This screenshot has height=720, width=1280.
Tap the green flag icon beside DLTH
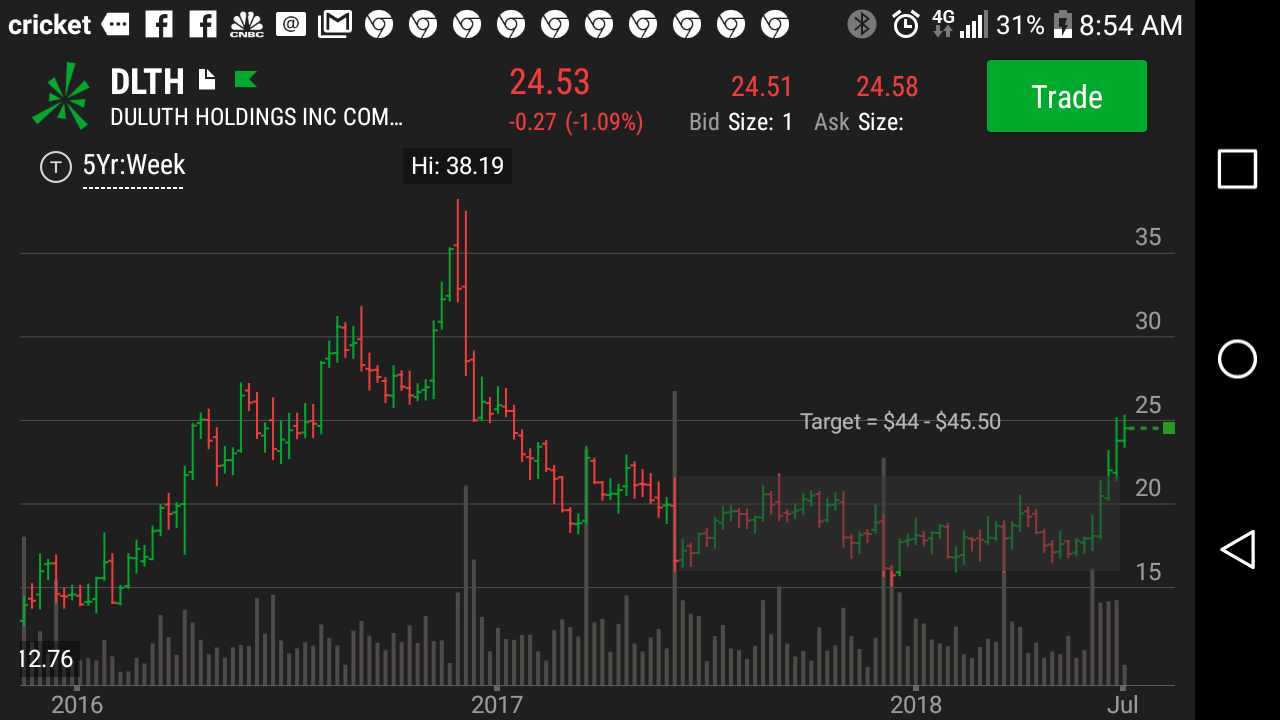pos(245,79)
